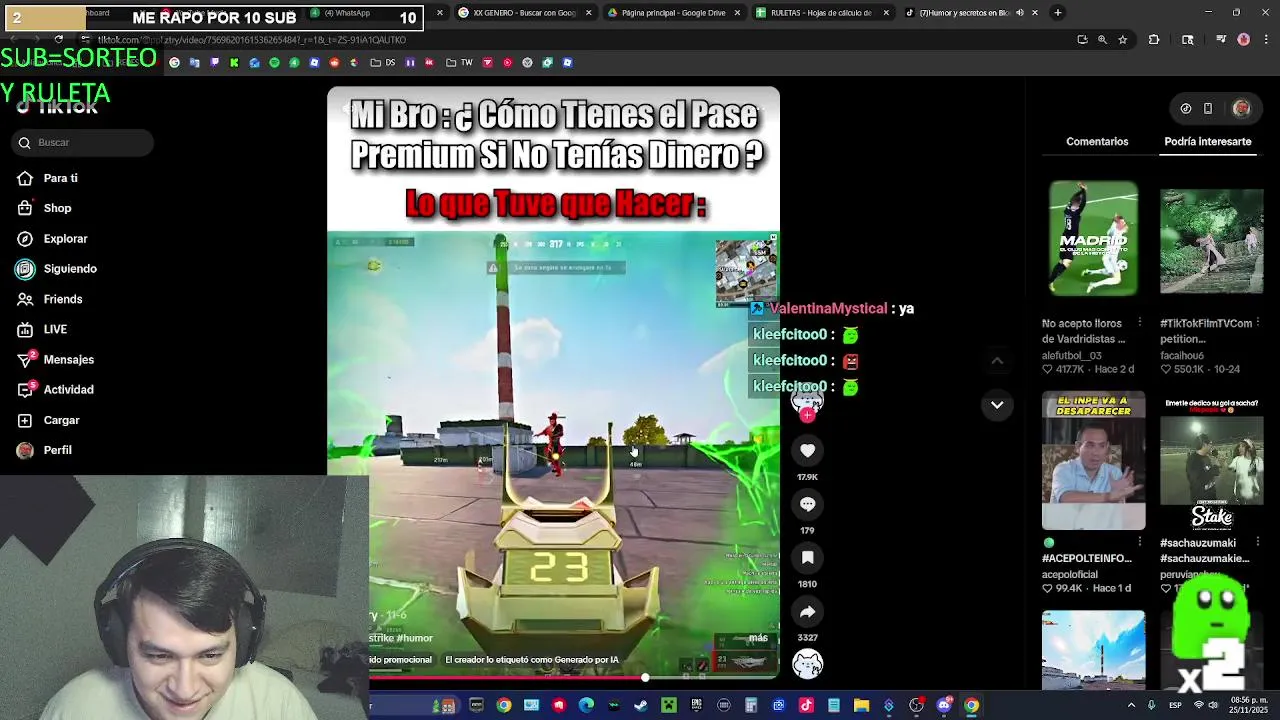Click the coins icon near the top-right avatar
This screenshot has width=1280, height=720.
coord(1186,108)
